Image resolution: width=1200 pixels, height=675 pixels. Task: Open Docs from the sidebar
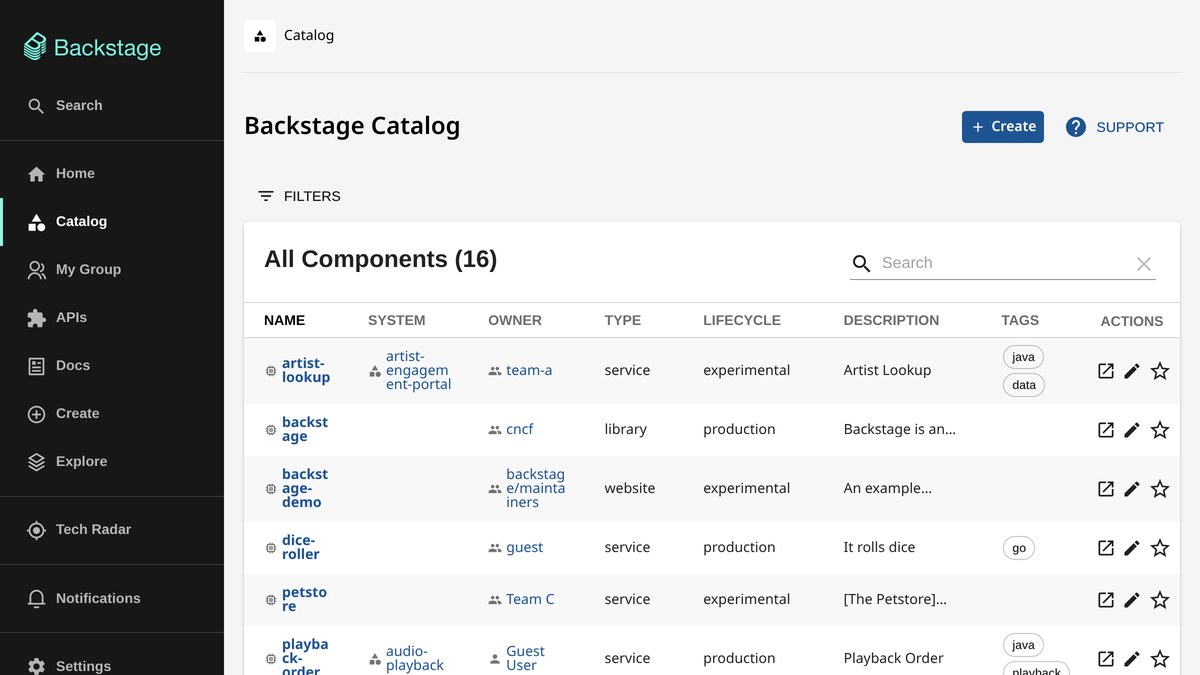112,365
